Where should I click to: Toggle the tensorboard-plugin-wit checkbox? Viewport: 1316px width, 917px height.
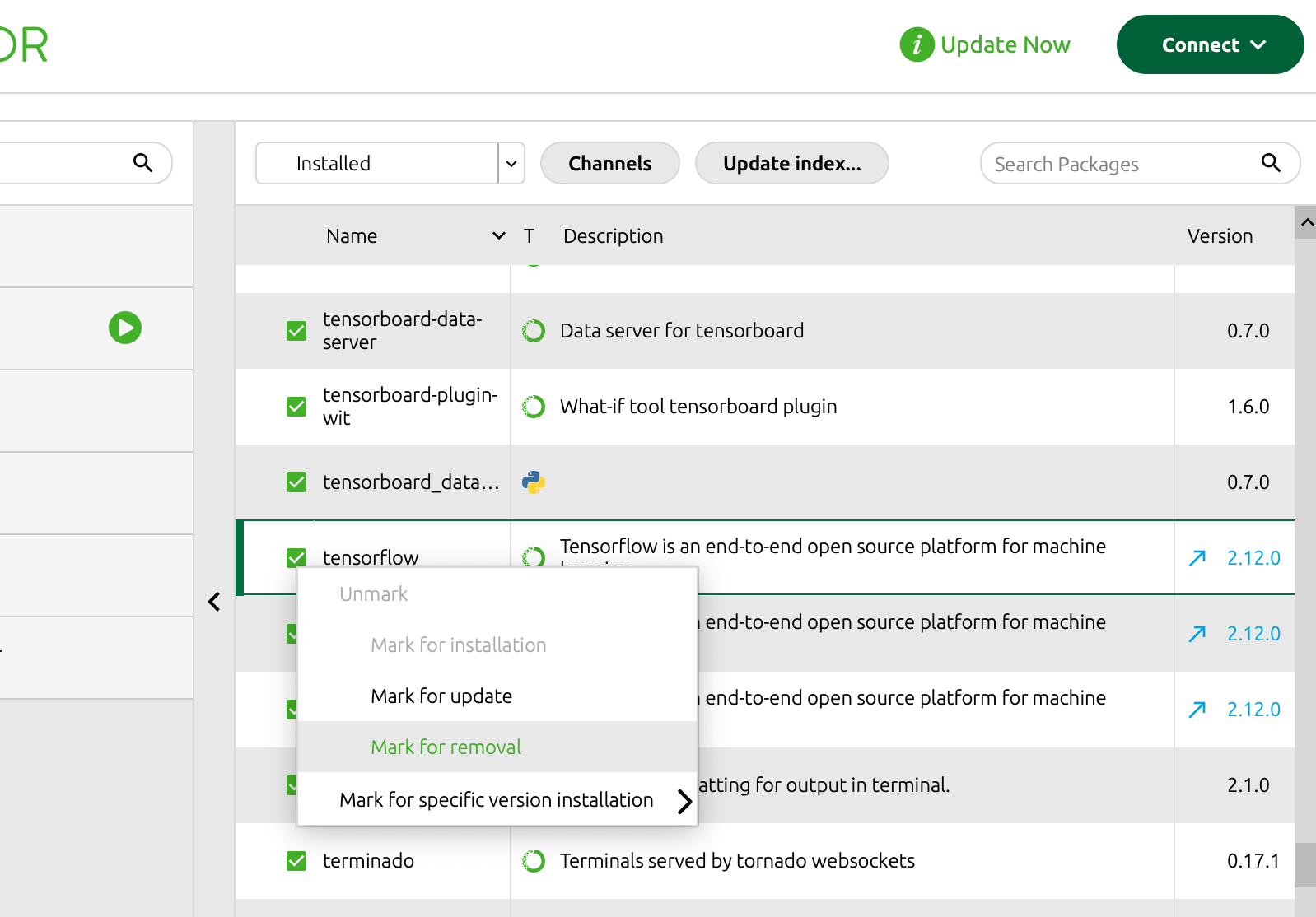click(x=296, y=407)
